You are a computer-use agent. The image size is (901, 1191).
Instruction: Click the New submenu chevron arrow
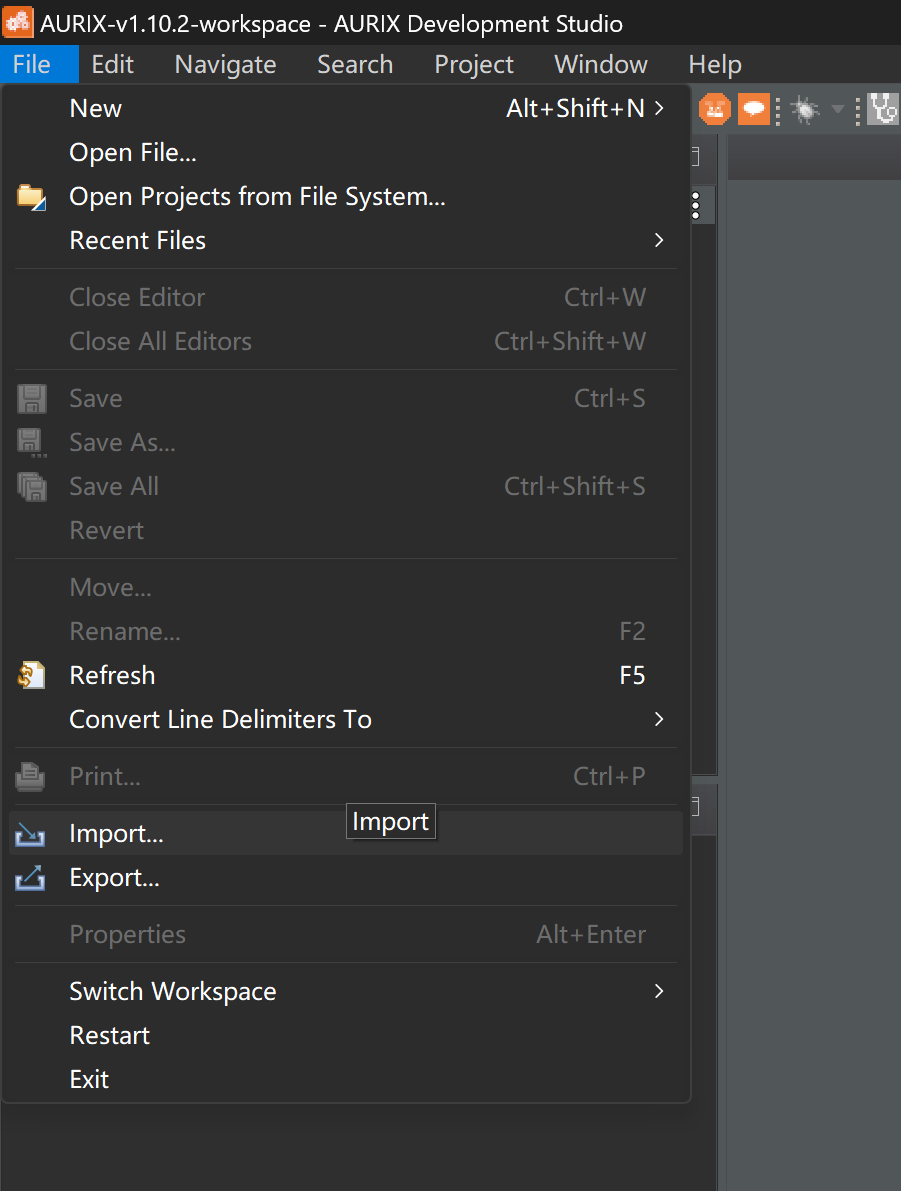pos(659,109)
